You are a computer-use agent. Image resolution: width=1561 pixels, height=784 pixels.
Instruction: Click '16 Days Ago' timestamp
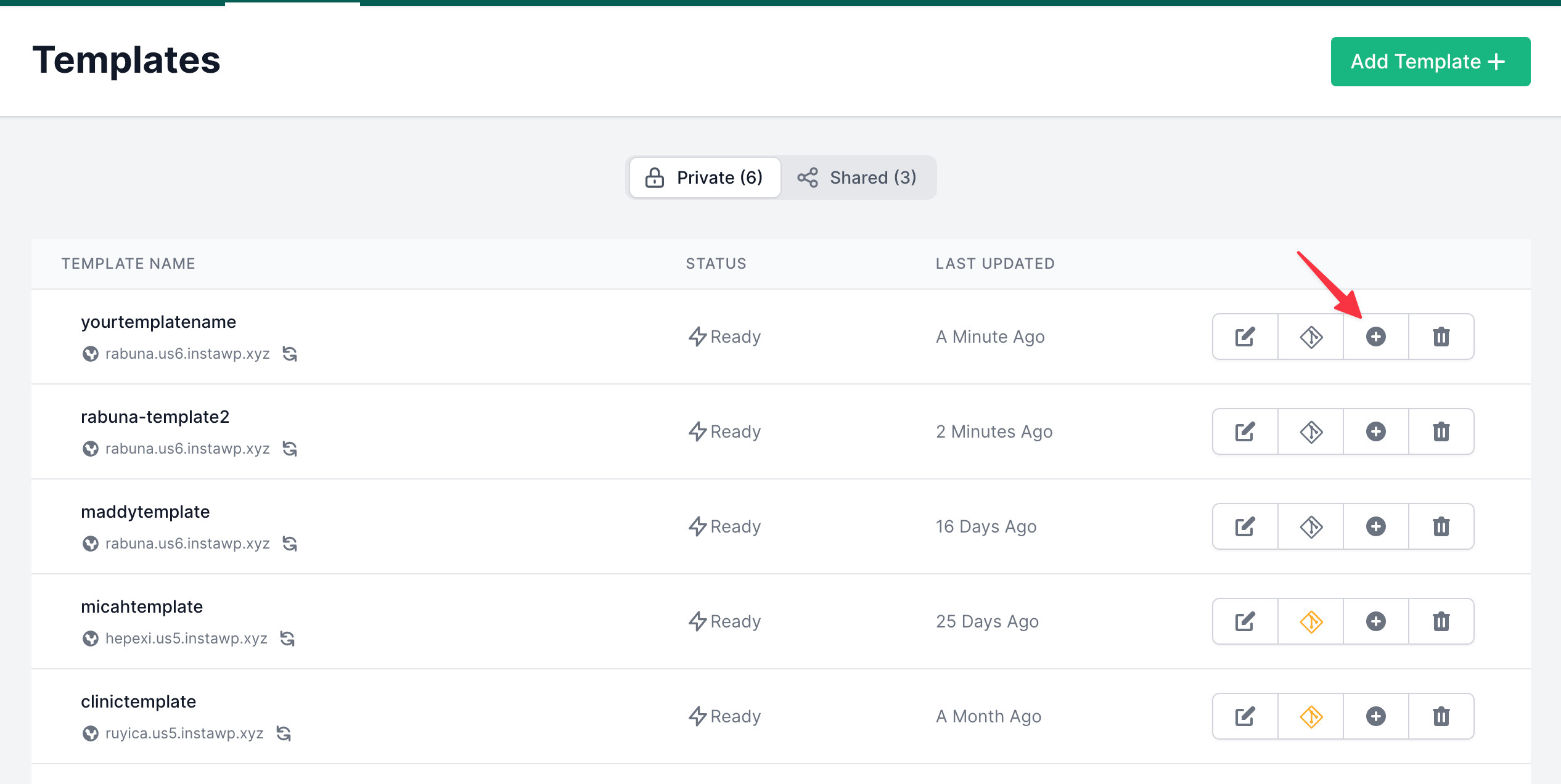986,526
